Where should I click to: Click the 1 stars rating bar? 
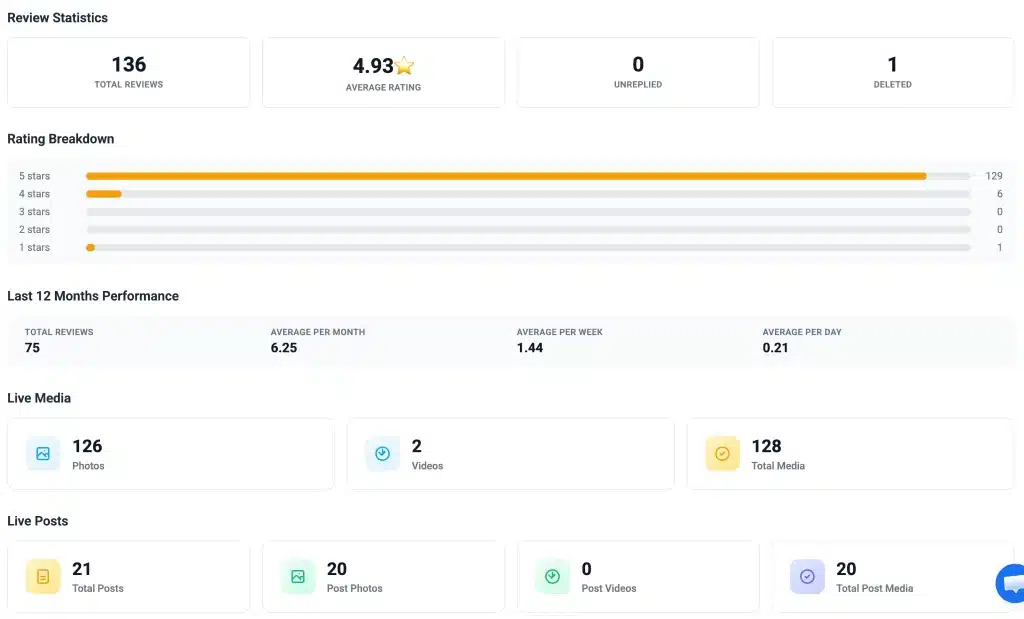(528, 247)
